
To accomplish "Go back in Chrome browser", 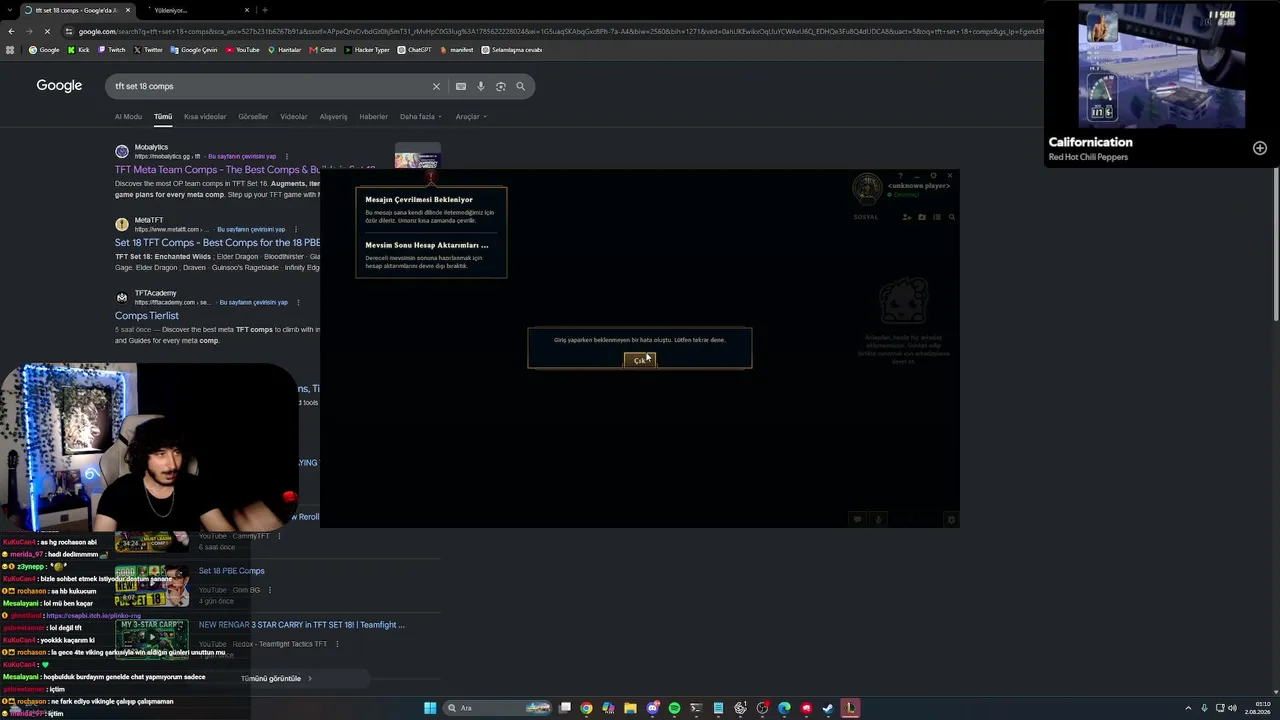I will [x=11, y=31].
